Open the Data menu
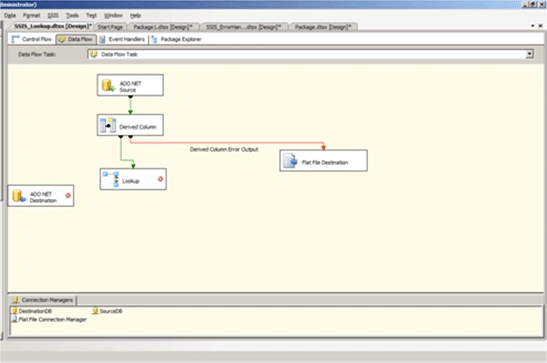The image size is (547, 363). tap(10, 15)
